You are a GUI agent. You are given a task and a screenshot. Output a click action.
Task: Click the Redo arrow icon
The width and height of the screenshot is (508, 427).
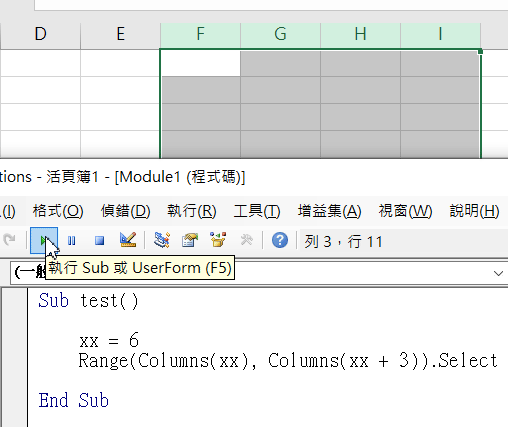pos(9,240)
